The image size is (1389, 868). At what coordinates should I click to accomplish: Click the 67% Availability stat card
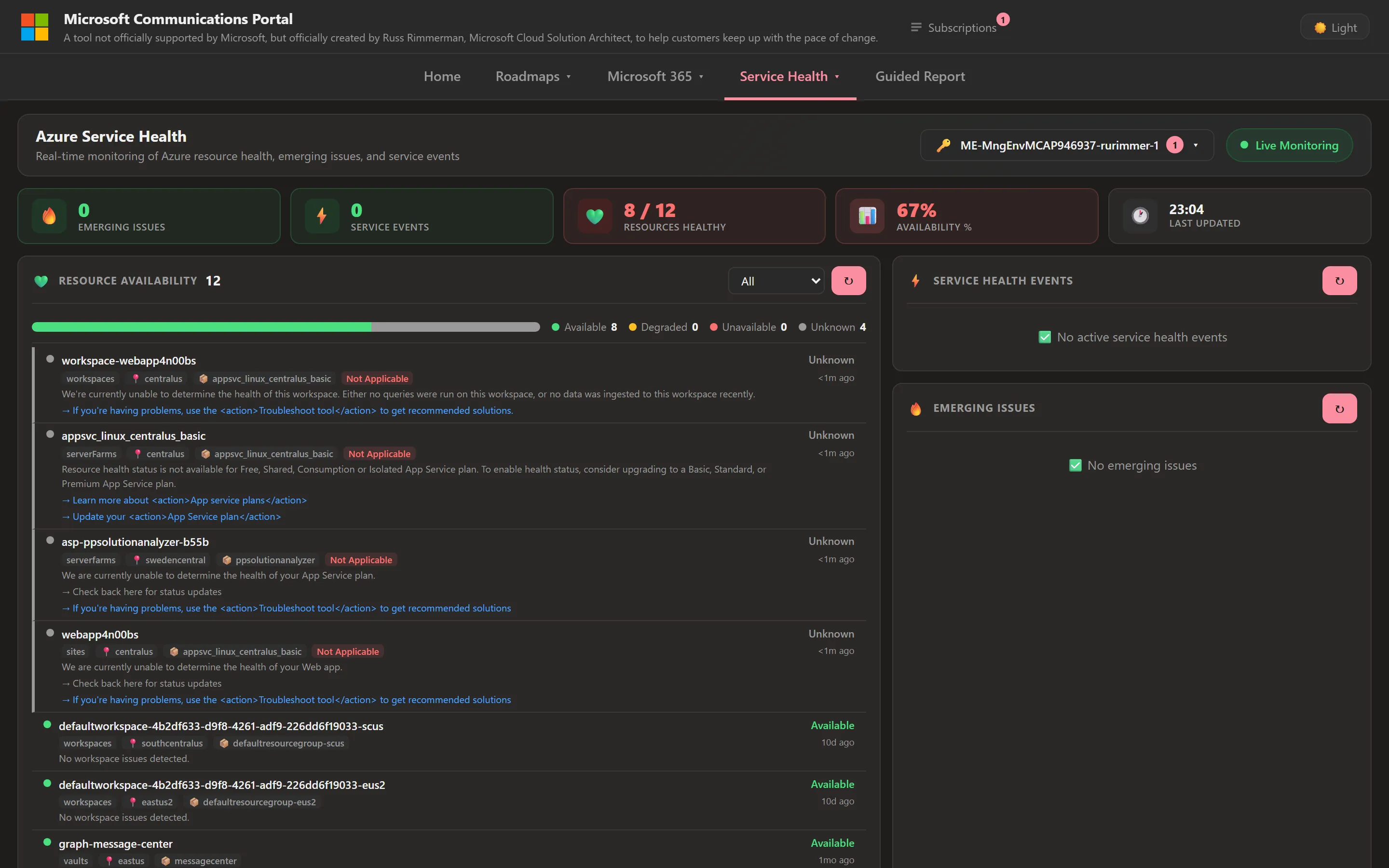pos(967,216)
